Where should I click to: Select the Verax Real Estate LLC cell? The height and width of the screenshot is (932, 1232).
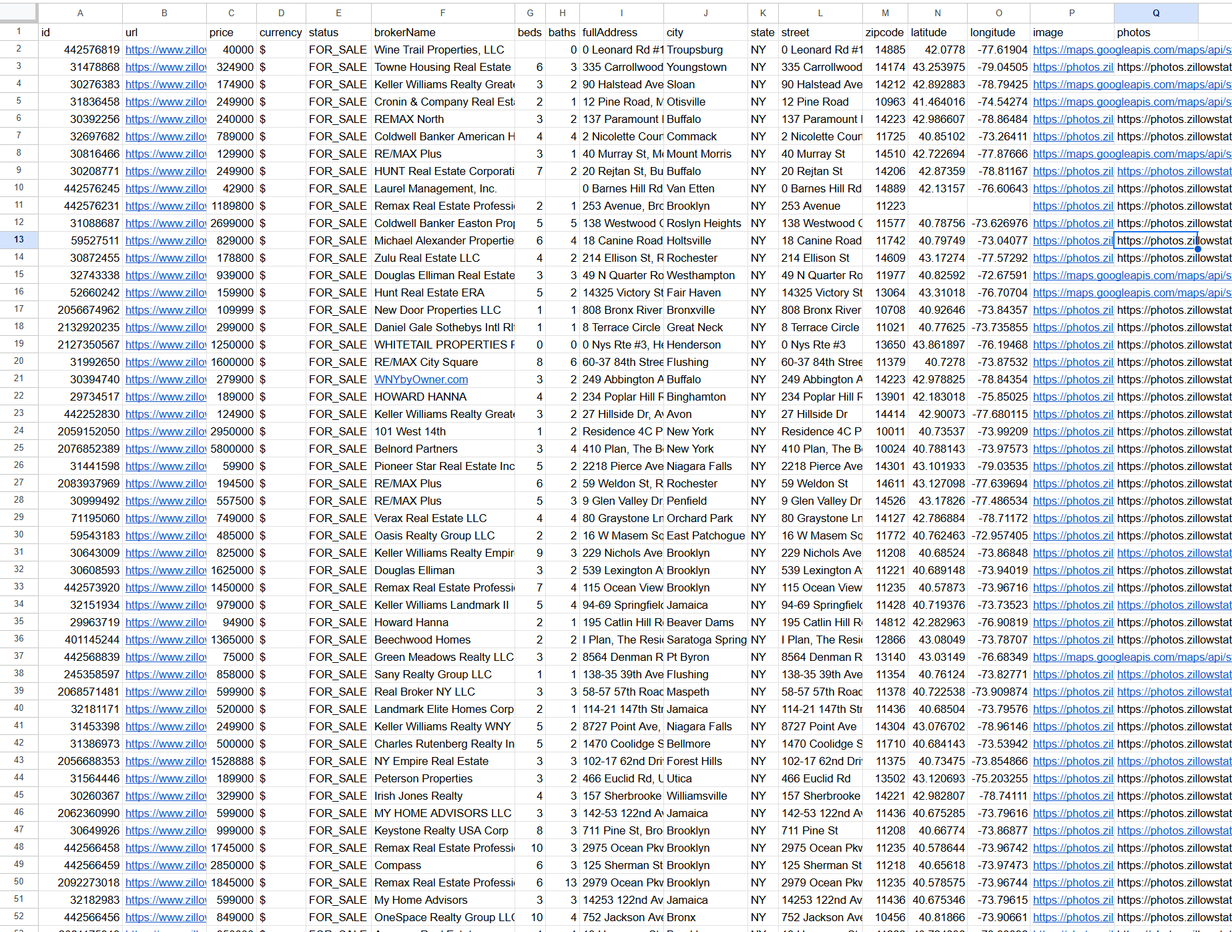[443, 518]
